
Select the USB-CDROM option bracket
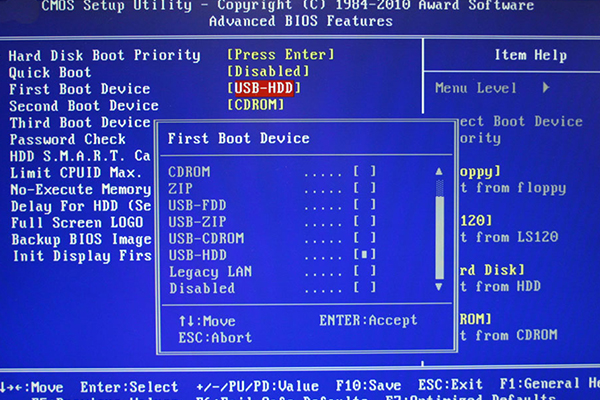[365, 238]
